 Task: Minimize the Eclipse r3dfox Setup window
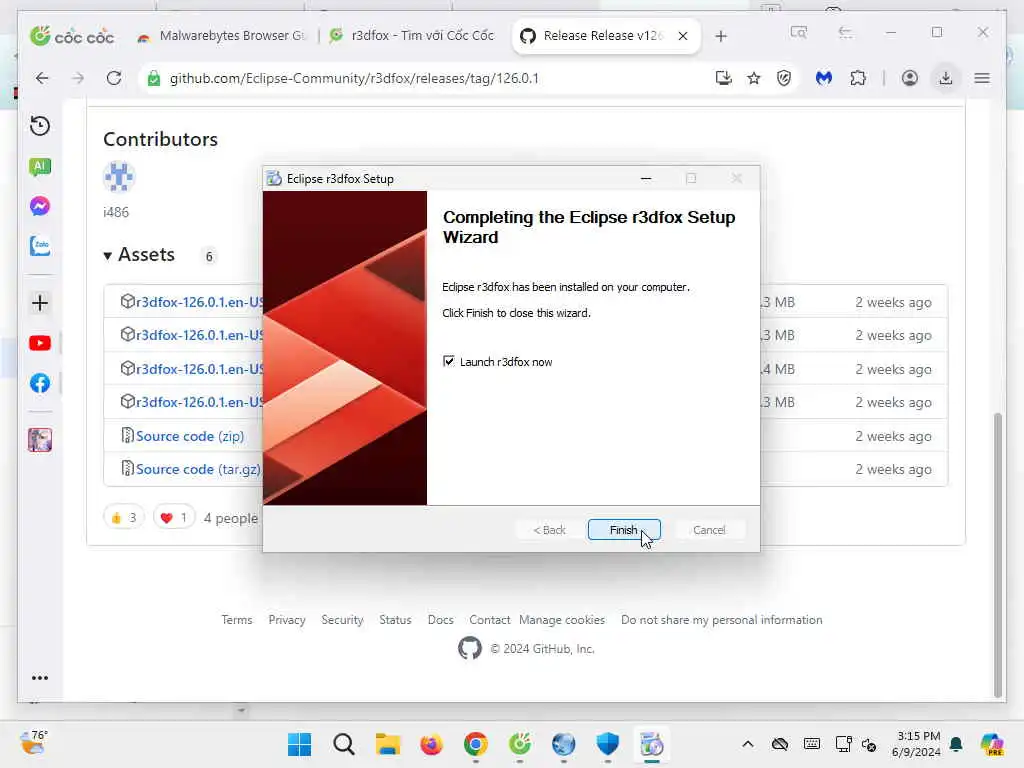(646, 178)
